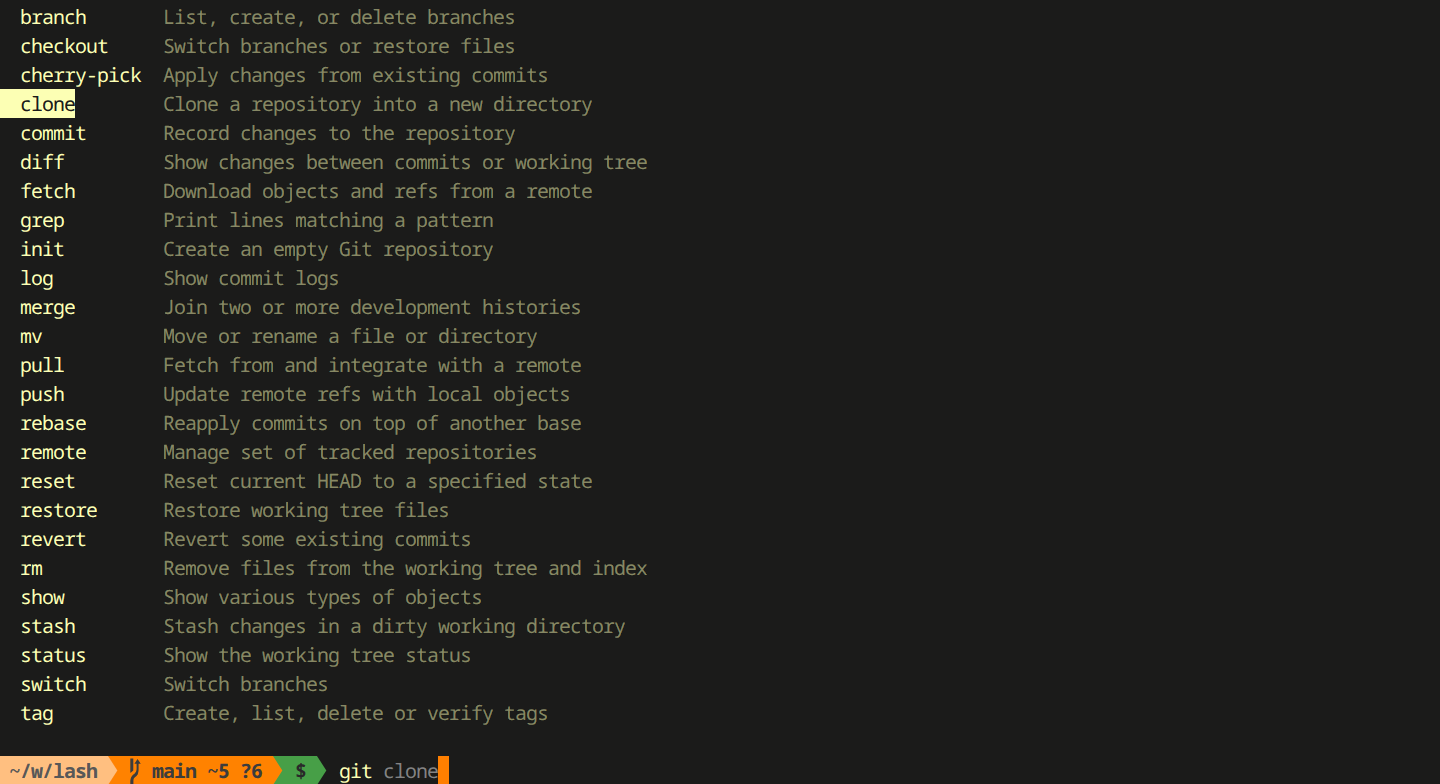Click the 'Switch branches or restore files' description
This screenshot has height=784, width=1440.
pyautogui.click(x=339, y=46)
